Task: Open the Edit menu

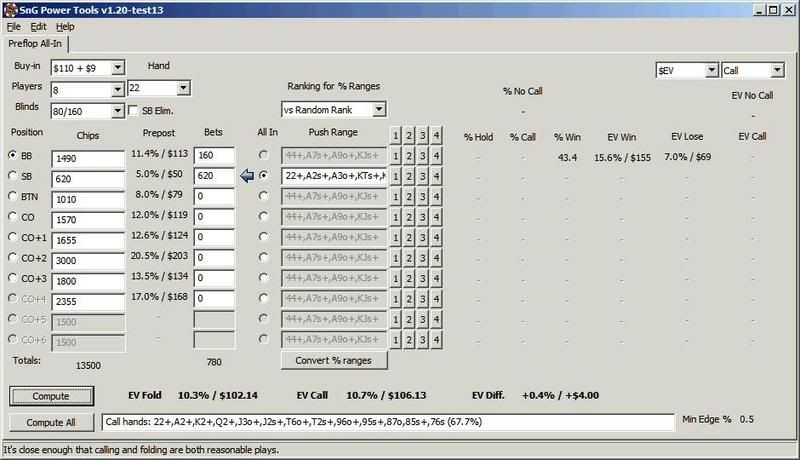Action: pyautogui.click(x=38, y=27)
